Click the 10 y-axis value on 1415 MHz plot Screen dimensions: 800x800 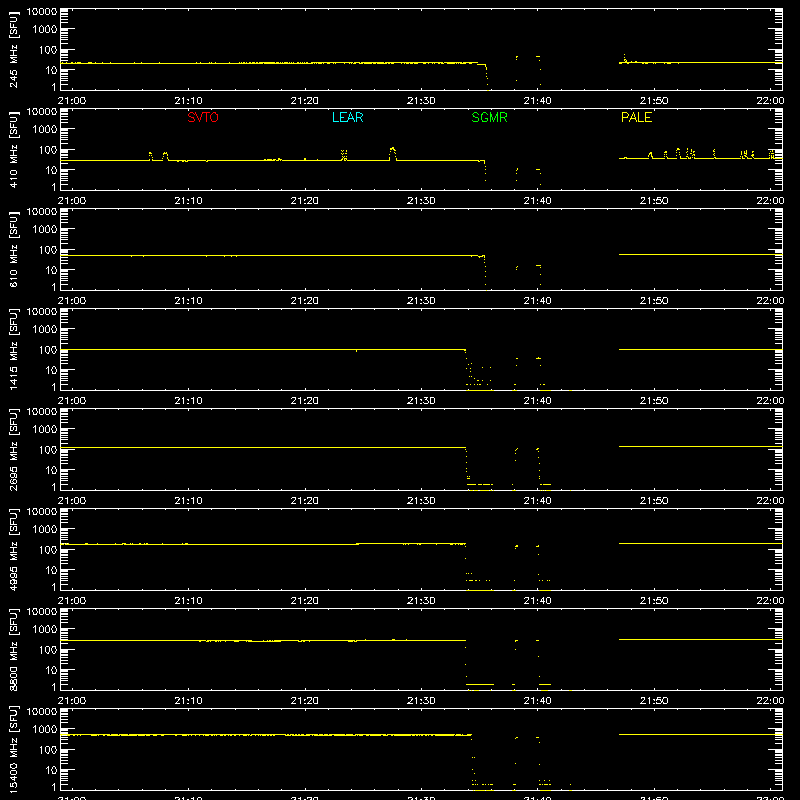pyautogui.click(x=51, y=370)
